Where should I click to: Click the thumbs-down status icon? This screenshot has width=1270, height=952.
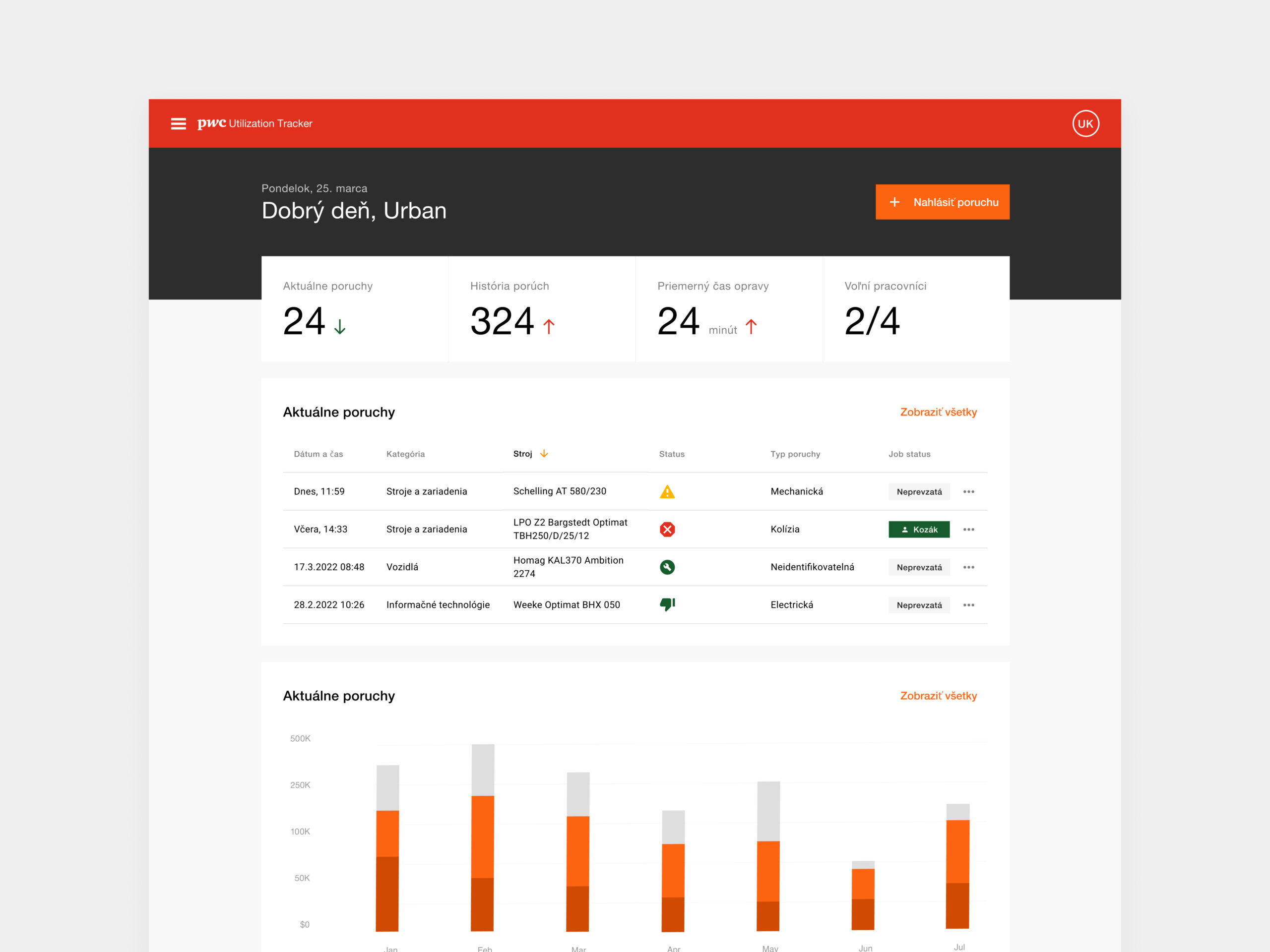pos(667,604)
